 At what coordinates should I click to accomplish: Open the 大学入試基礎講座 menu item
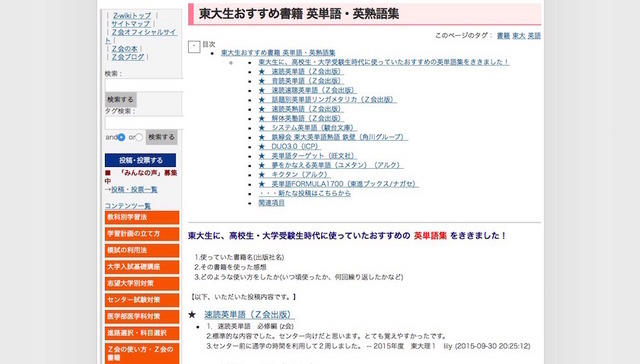point(142,267)
